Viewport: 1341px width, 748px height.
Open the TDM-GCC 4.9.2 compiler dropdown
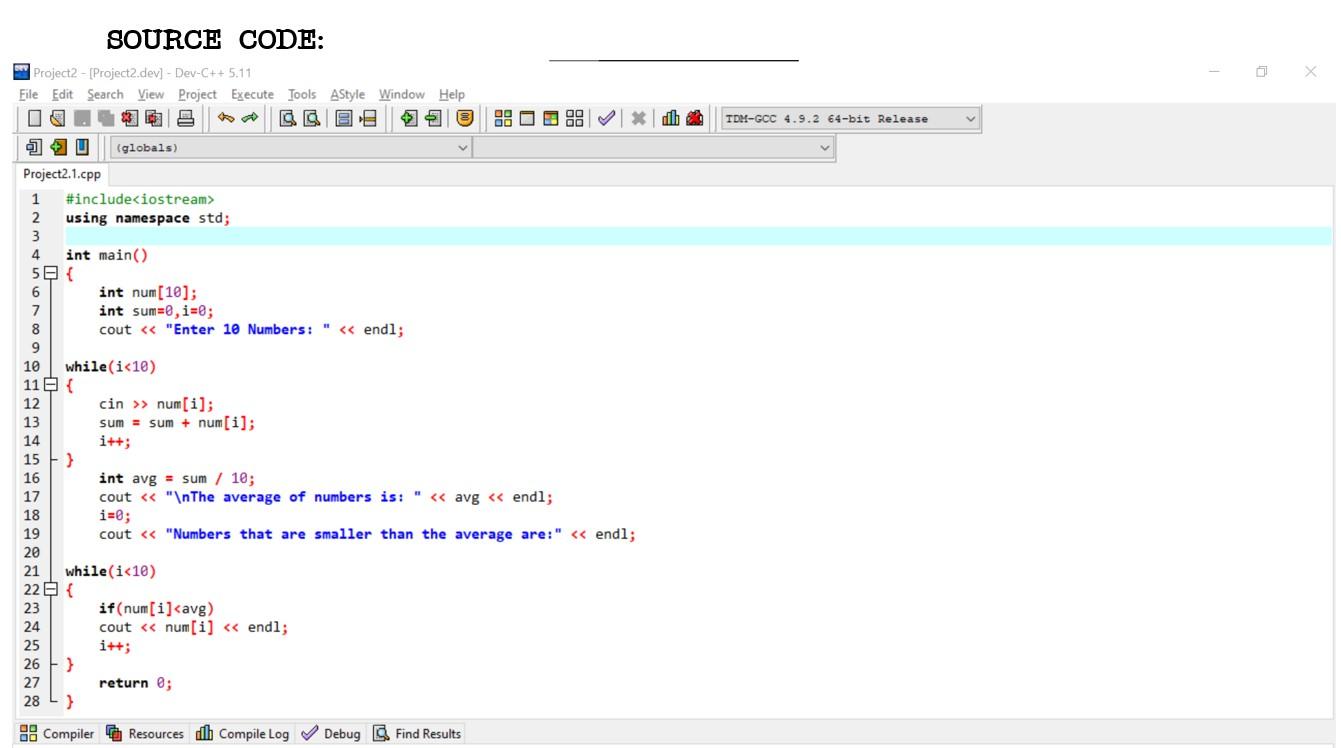[850, 120]
